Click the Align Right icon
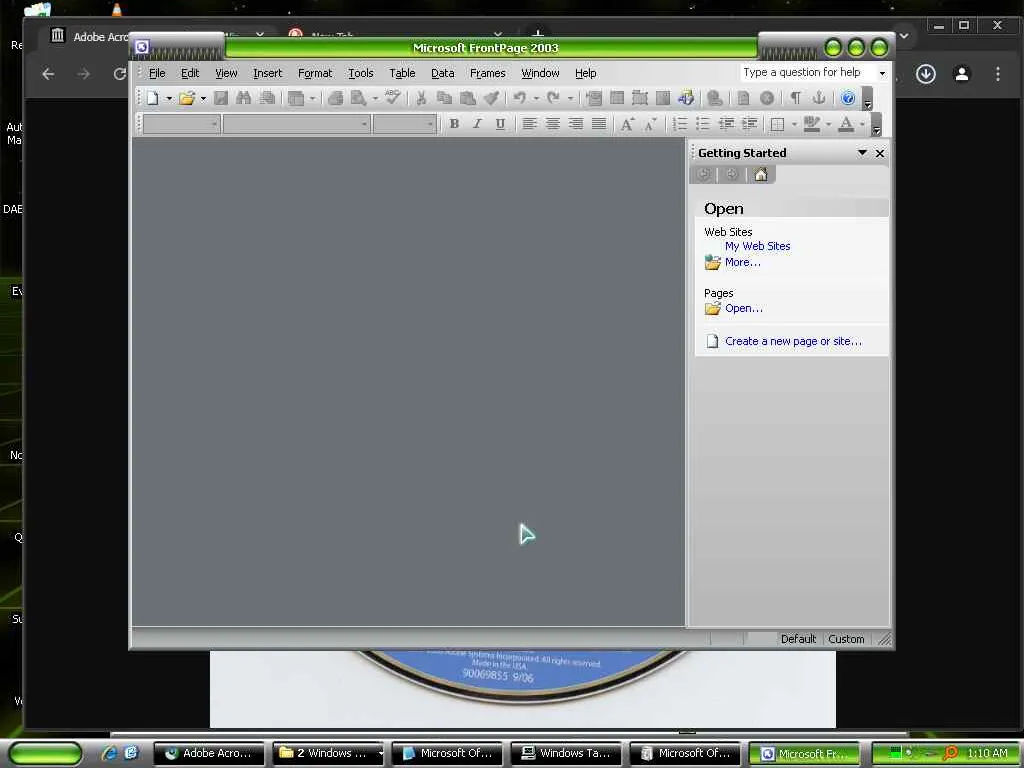This screenshot has height=768, width=1024. point(575,124)
